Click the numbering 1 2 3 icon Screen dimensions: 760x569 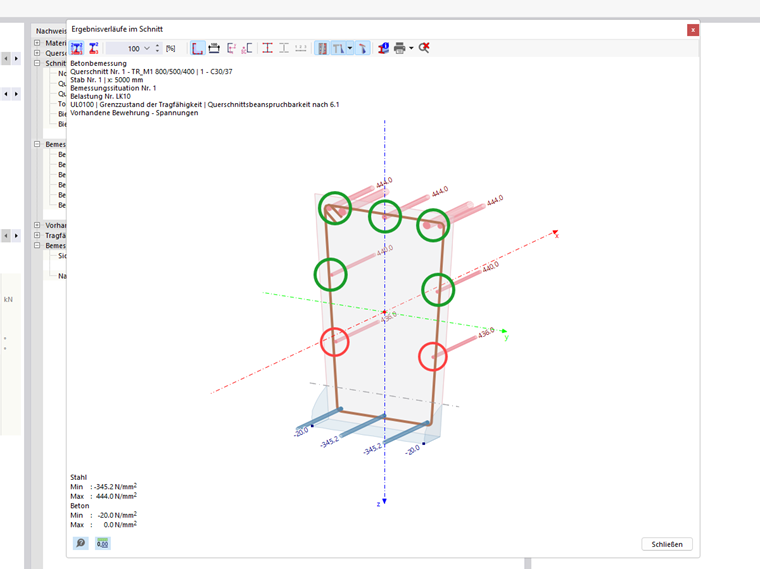[x=301, y=48]
